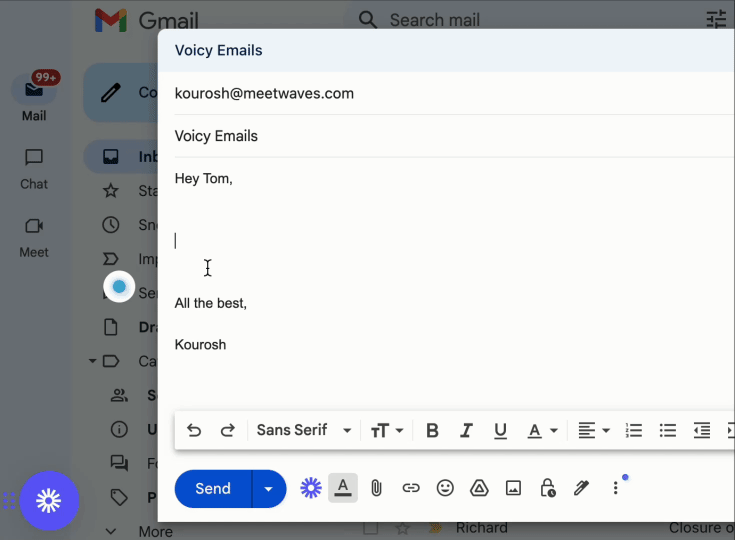The image size is (735, 540).
Task: Open the text color picker
Action: pyautogui.click(x=543, y=430)
